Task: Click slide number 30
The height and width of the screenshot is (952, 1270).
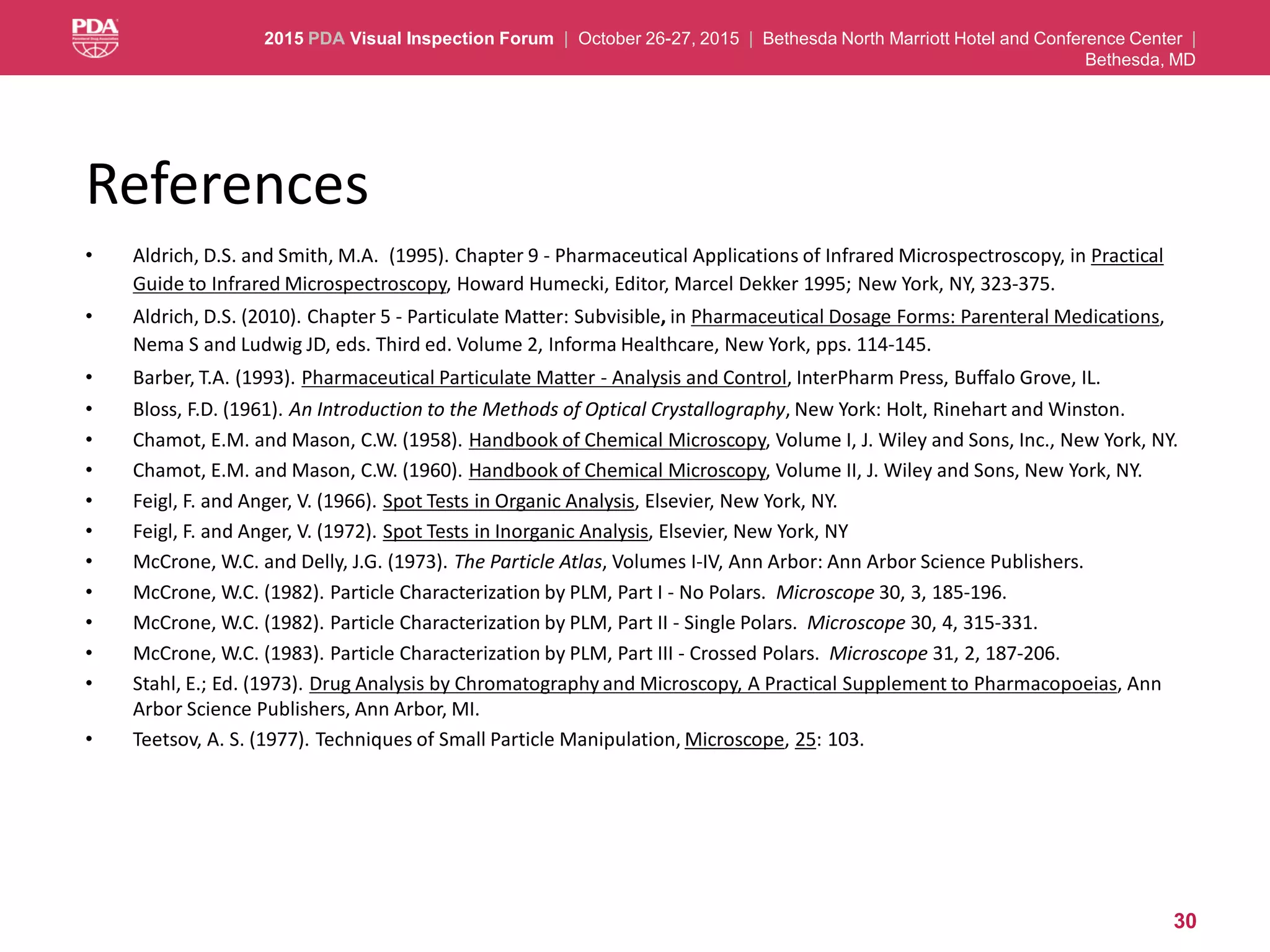Action: tap(1184, 921)
